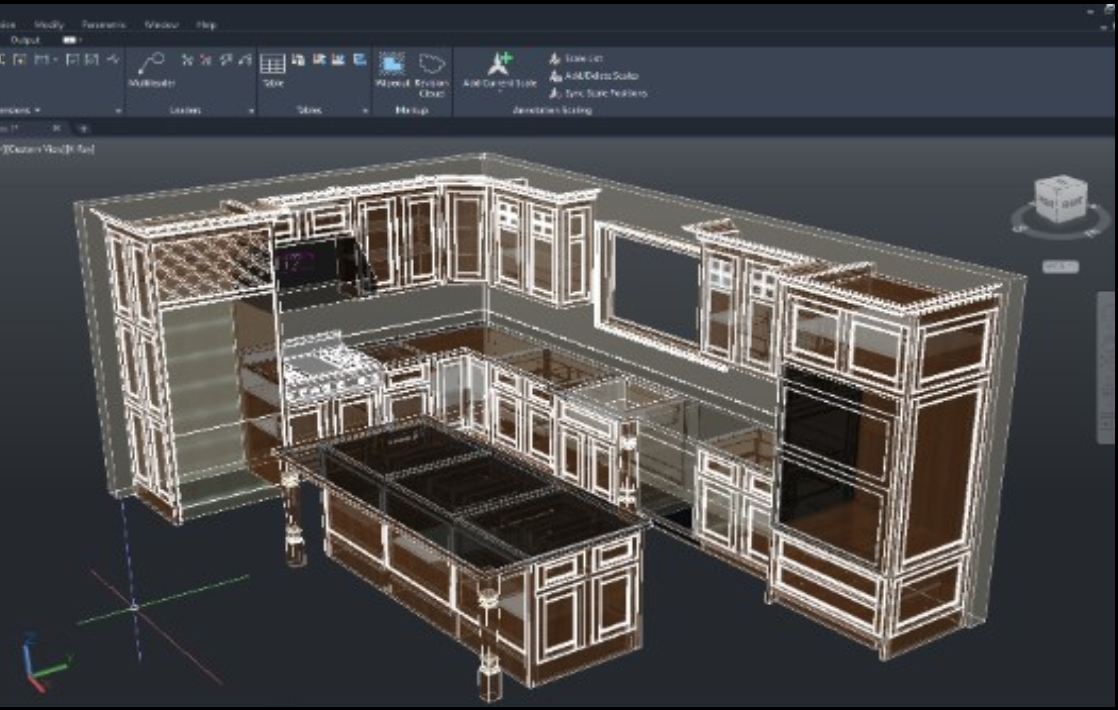The height and width of the screenshot is (710, 1118).
Task: Click the new drawing tab plus button
Action: (x=84, y=129)
